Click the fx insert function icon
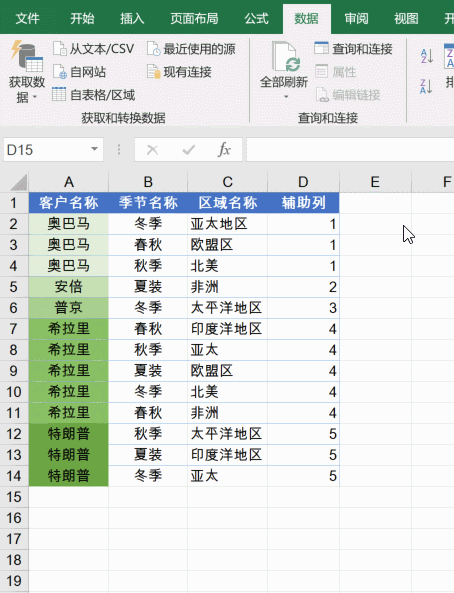454x593 pixels. point(224,150)
